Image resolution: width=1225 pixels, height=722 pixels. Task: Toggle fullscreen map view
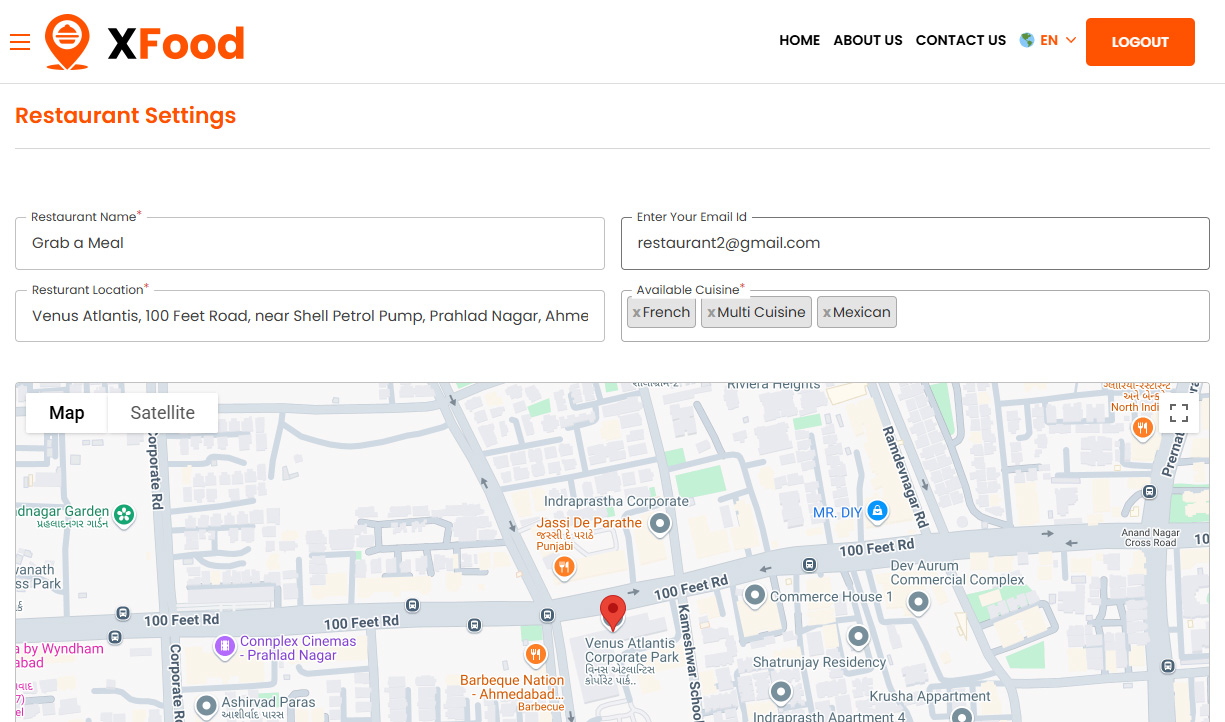(x=1179, y=413)
